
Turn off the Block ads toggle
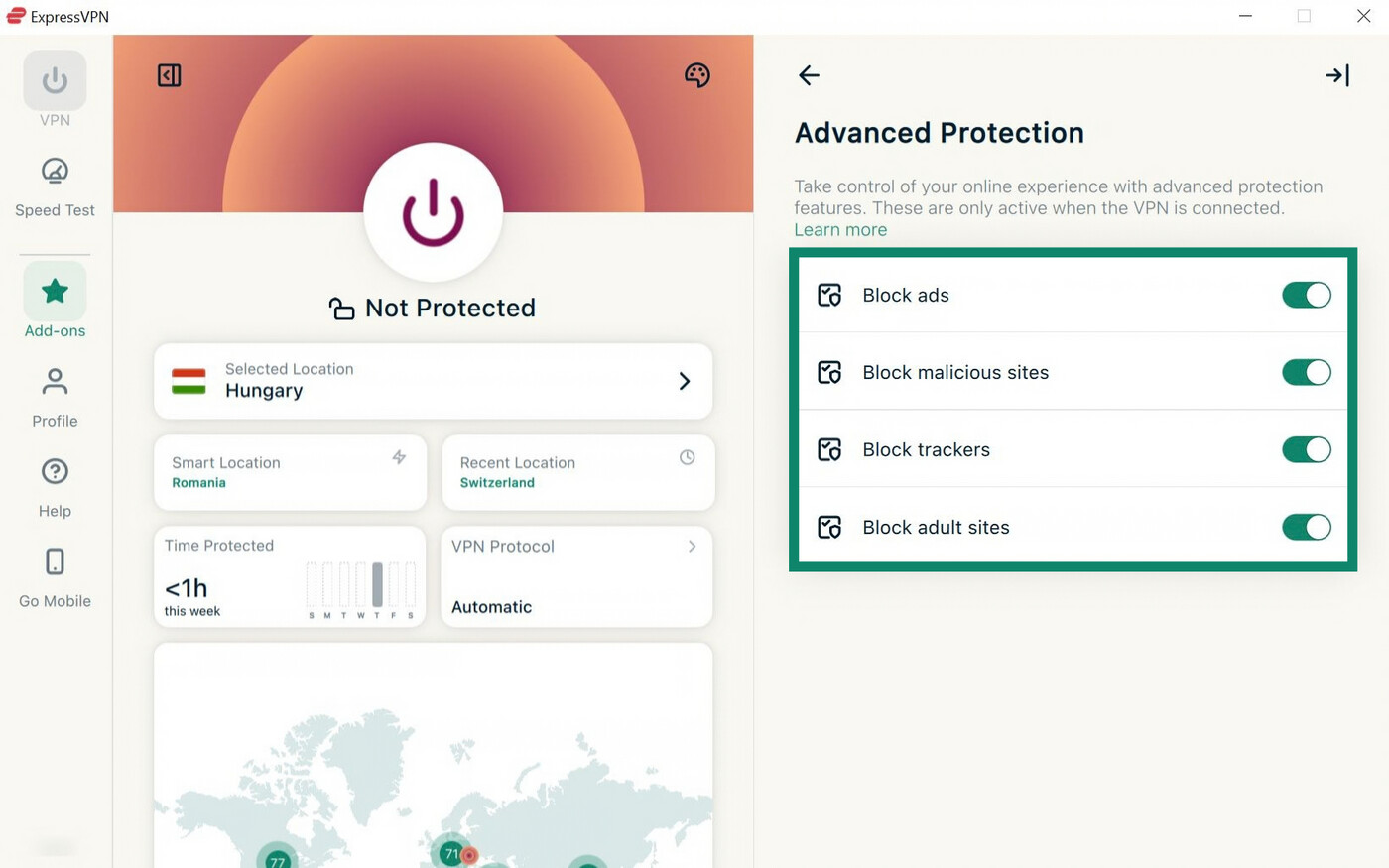point(1307,295)
